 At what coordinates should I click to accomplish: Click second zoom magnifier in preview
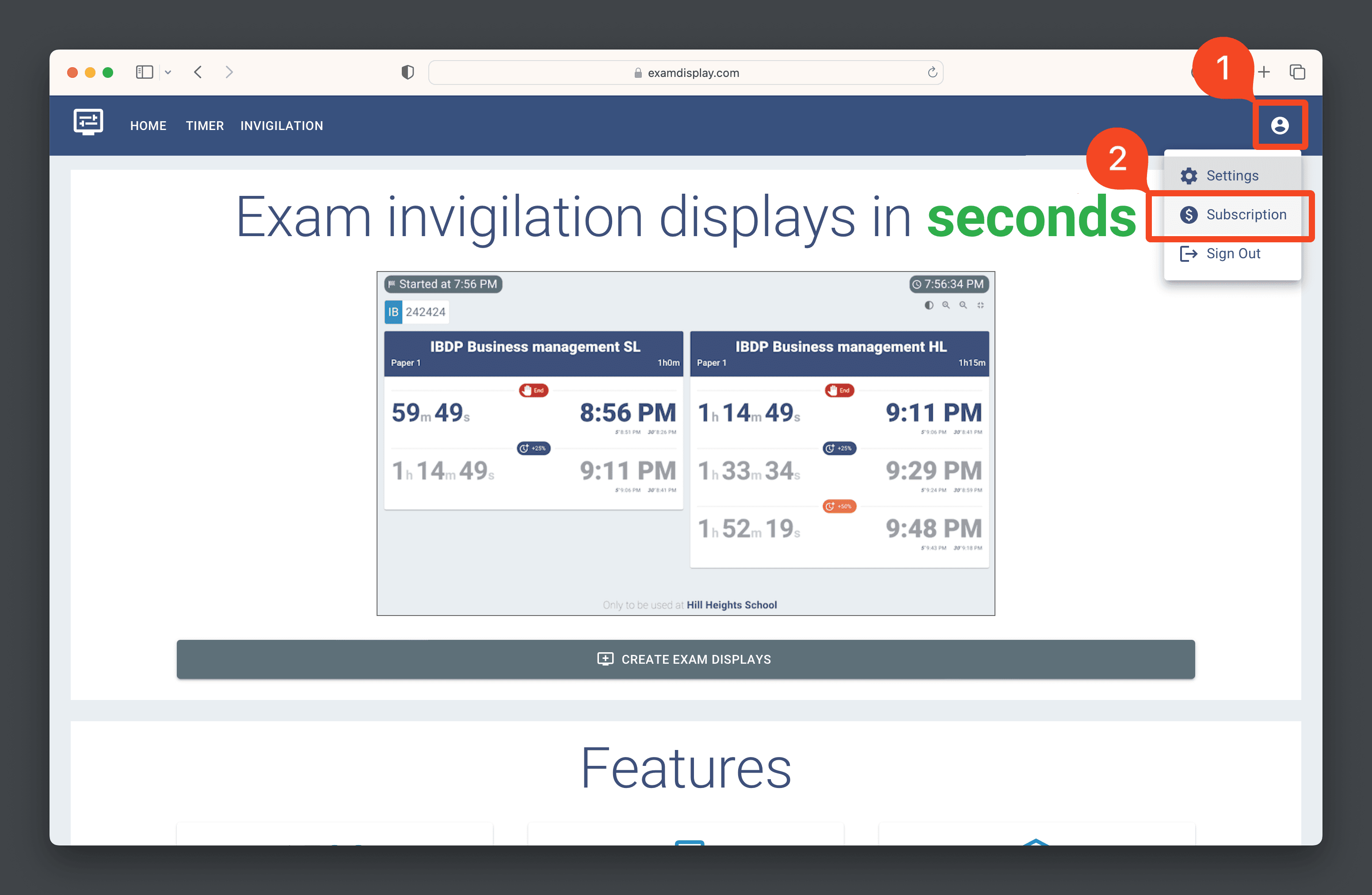tap(963, 305)
